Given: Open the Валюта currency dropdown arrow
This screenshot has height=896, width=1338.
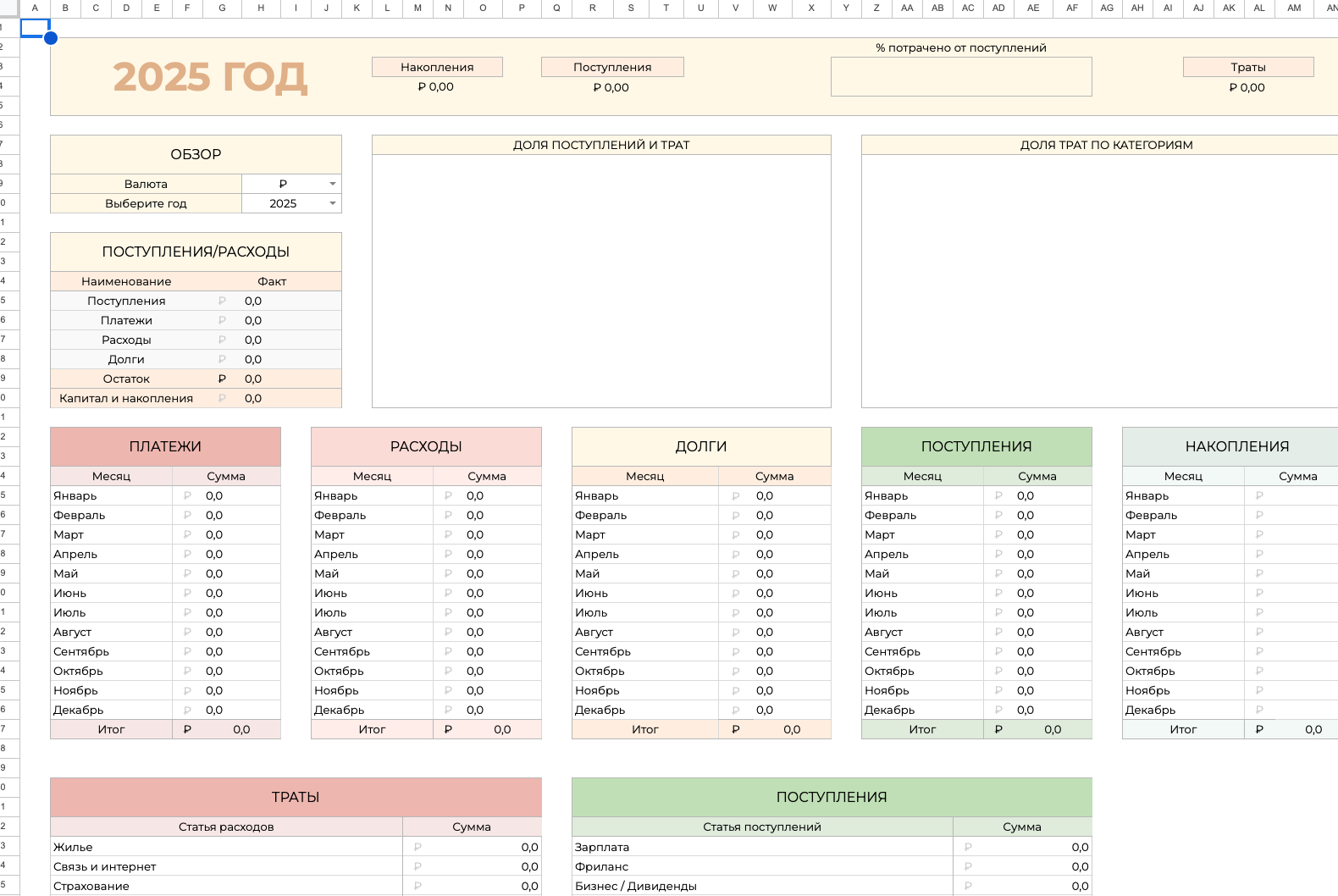Looking at the screenshot, I should 333,184.
